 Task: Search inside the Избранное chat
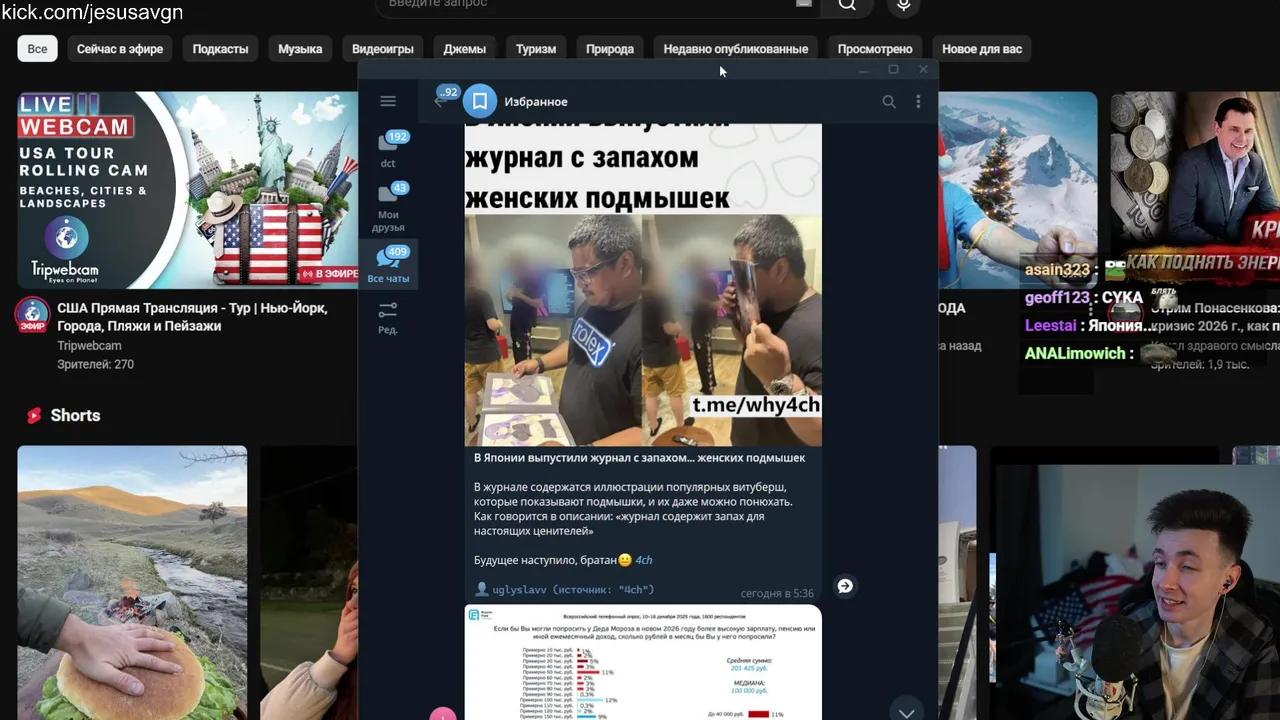pyautogui.click(x=889, y=101)
